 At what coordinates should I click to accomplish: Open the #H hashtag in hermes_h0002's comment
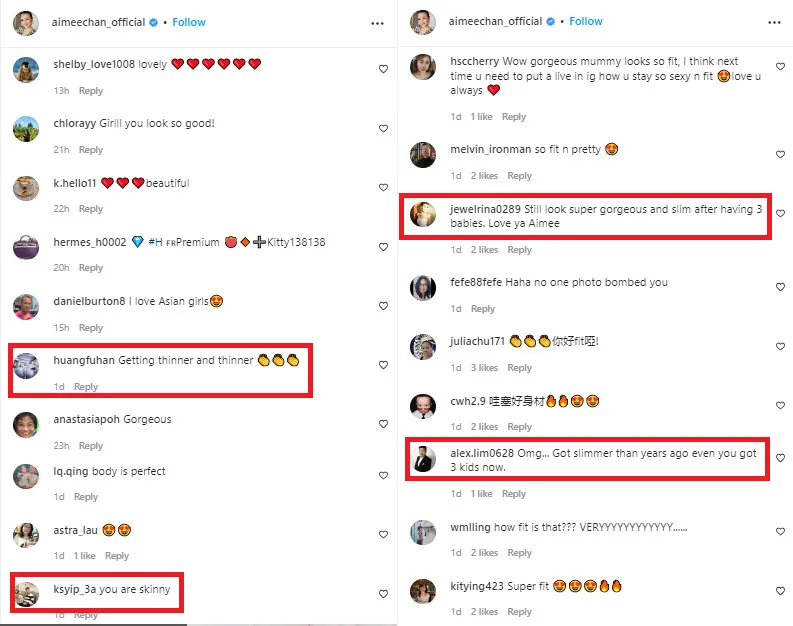[155, 242]
